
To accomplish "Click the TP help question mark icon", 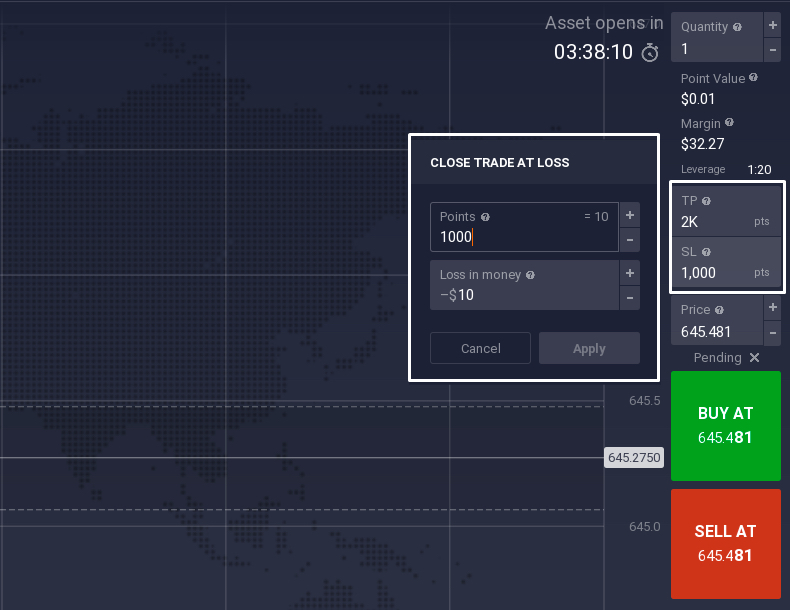I will click(x=706, y=201).
